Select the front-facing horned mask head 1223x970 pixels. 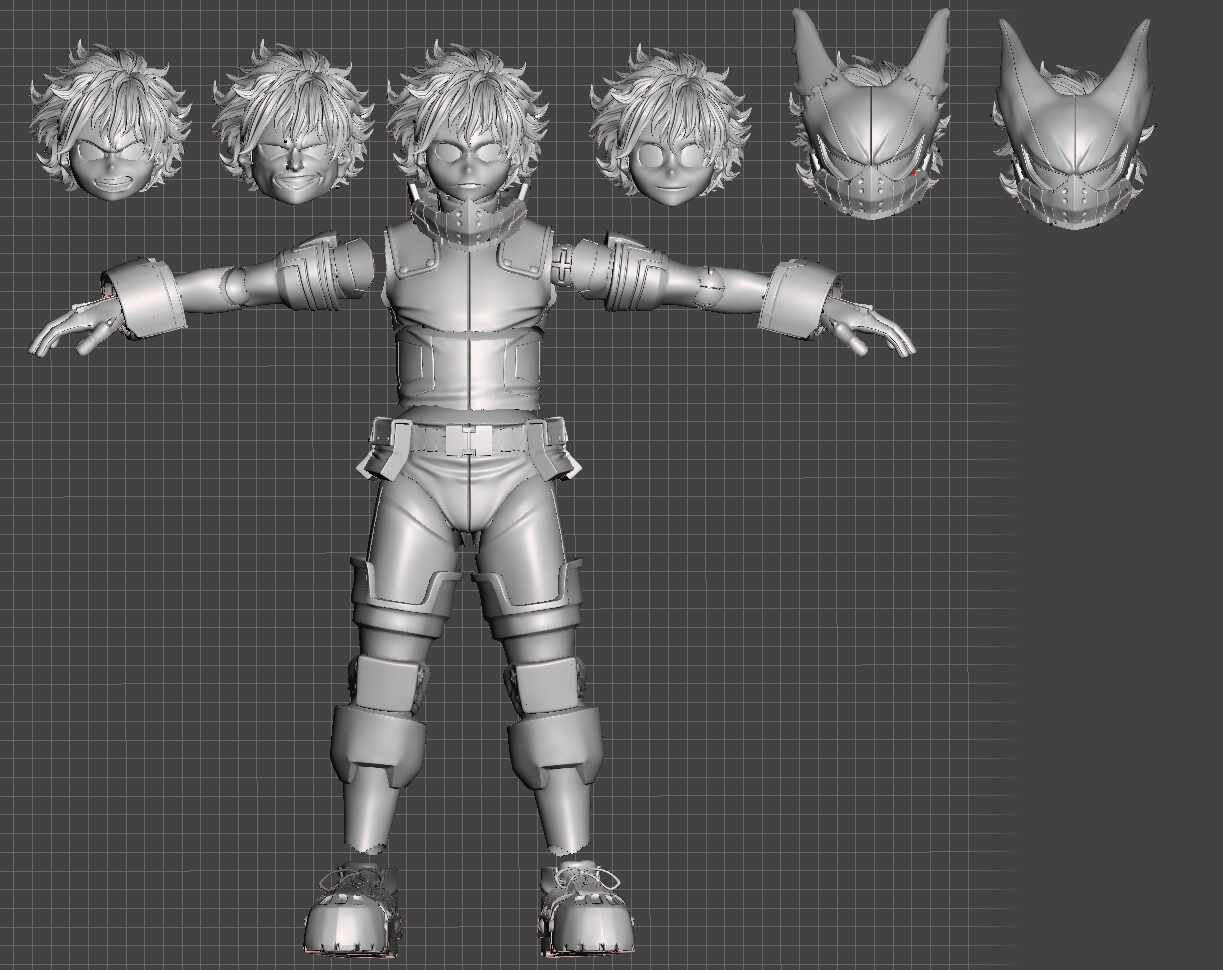tap(869, 115)
